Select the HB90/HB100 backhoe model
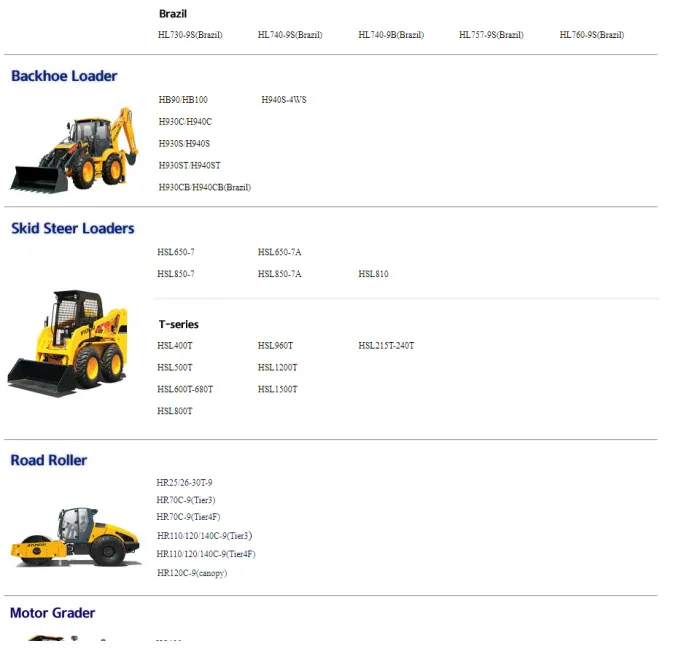The width and height of the screenshot is (700, 649). [183, 100]
